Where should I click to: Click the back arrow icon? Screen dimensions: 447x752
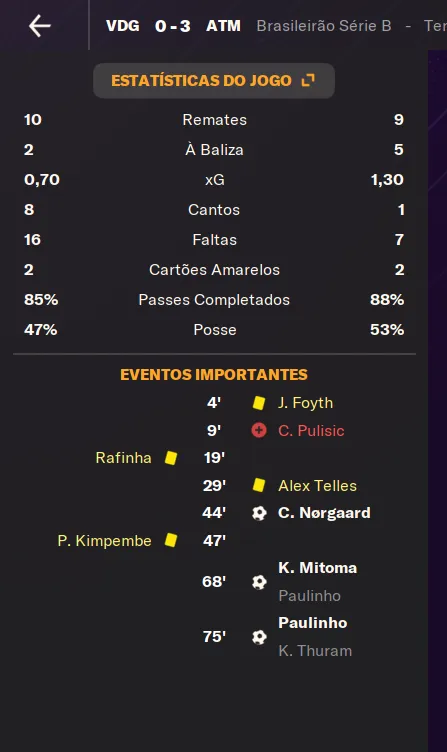point(40,26)
